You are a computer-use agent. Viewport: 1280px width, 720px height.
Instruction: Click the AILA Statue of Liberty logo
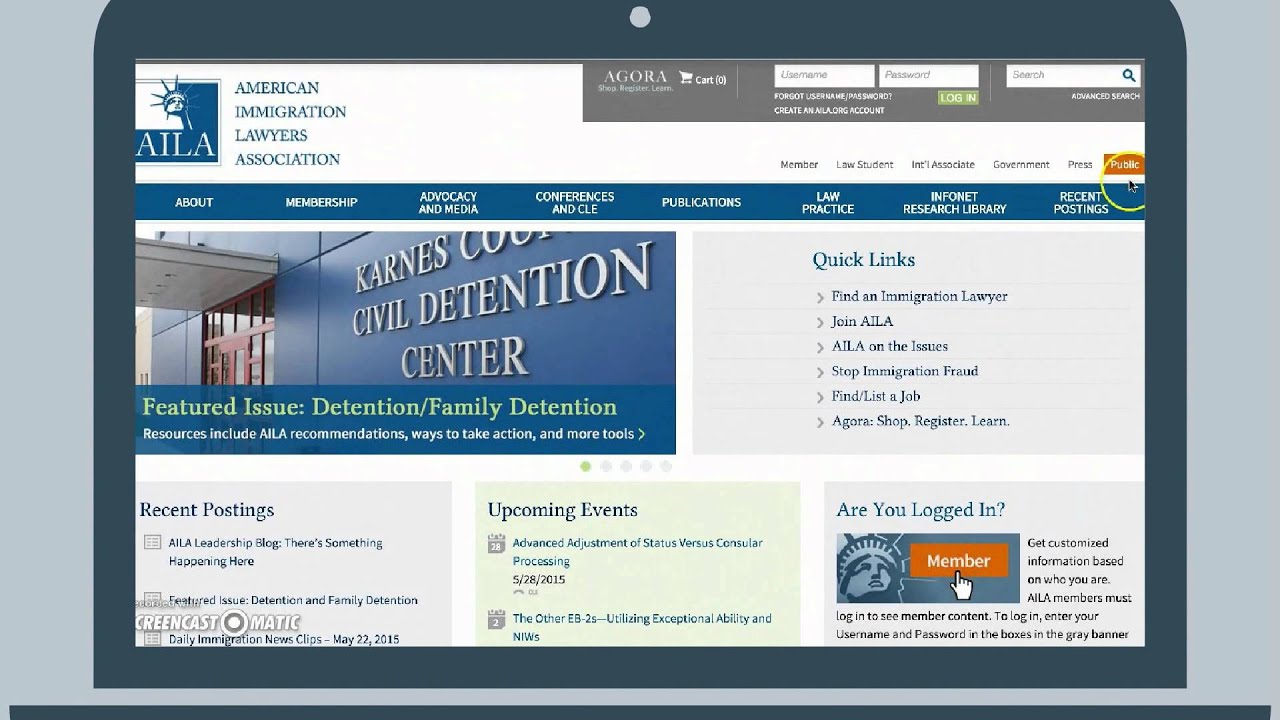[x=178, y=120]
